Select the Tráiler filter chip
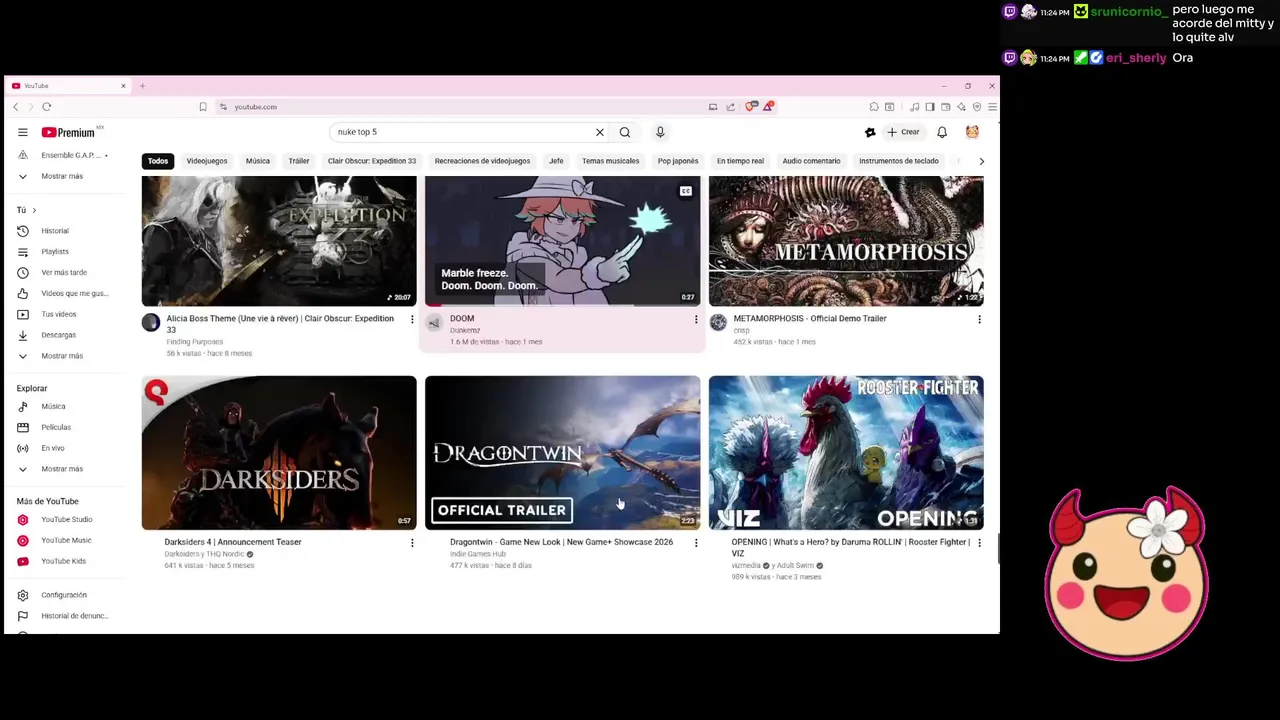This screenshot has width=1280, height=720. (299, 161)
